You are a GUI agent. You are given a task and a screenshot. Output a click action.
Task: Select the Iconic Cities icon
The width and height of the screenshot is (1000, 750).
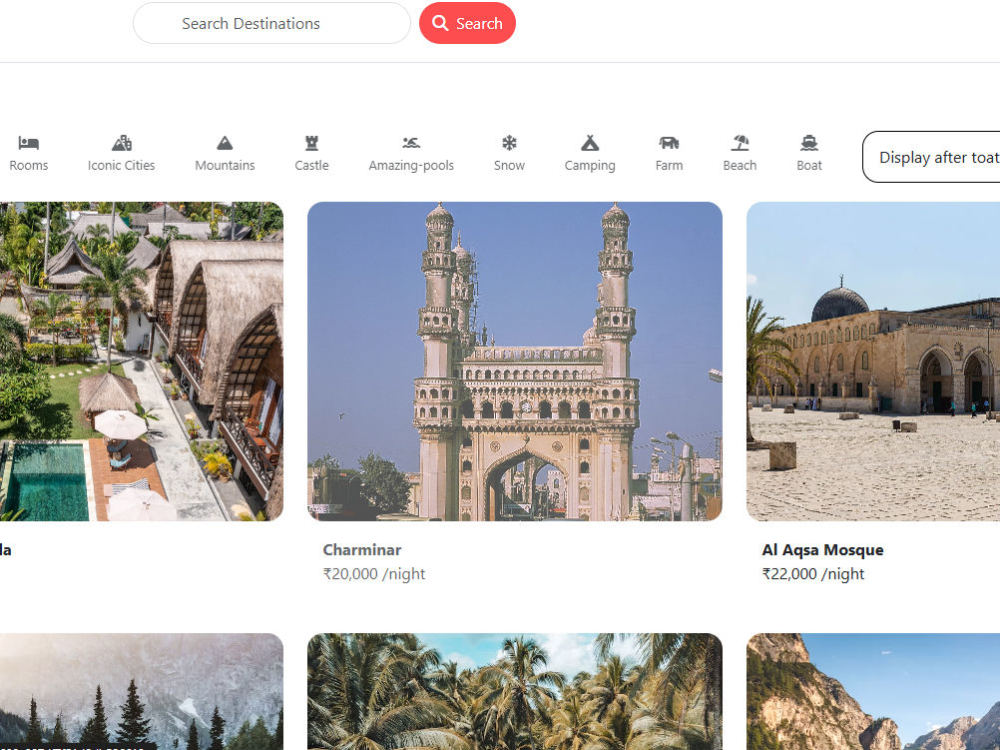pos(121,143)
